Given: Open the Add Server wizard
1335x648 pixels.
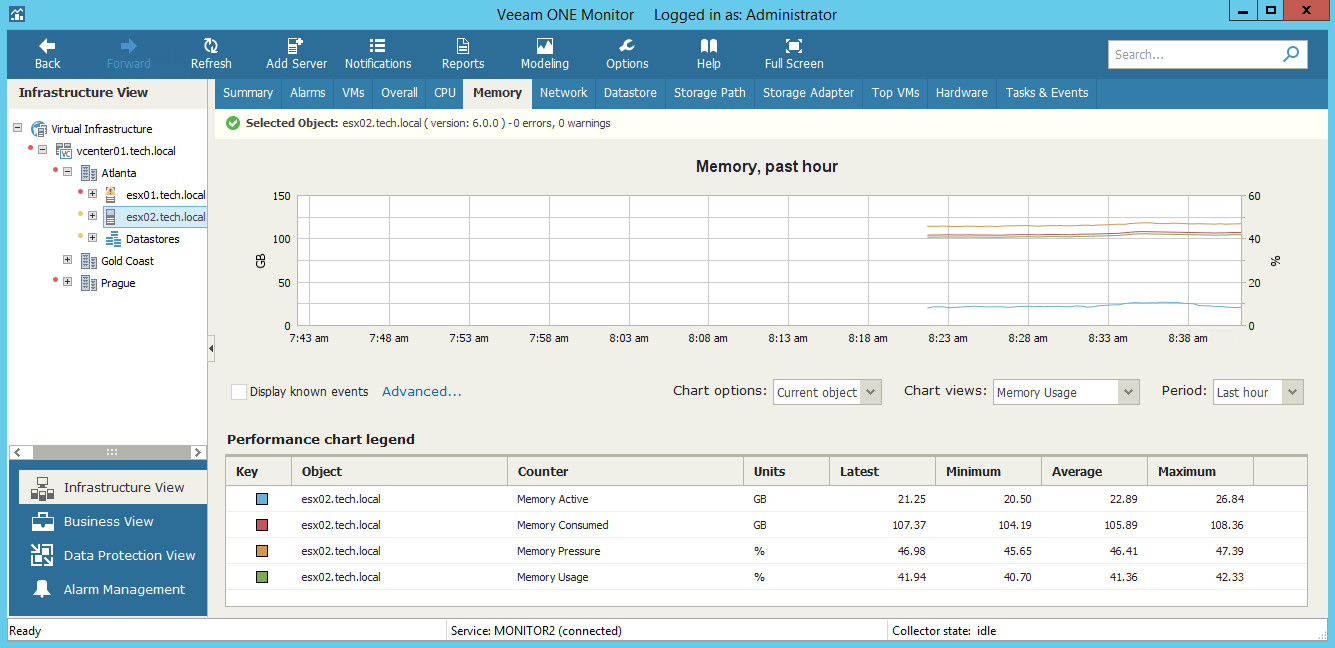Looking at the screenshot, I should [x=296, y=54].
